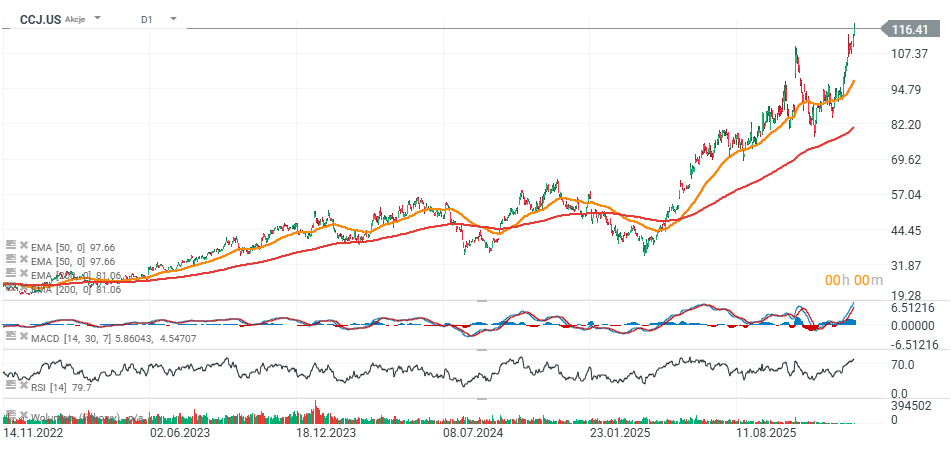The height and width of the screenshot is (449, 951).
Task: Remove the RSI indicator with its X
Action: (22, 385)
